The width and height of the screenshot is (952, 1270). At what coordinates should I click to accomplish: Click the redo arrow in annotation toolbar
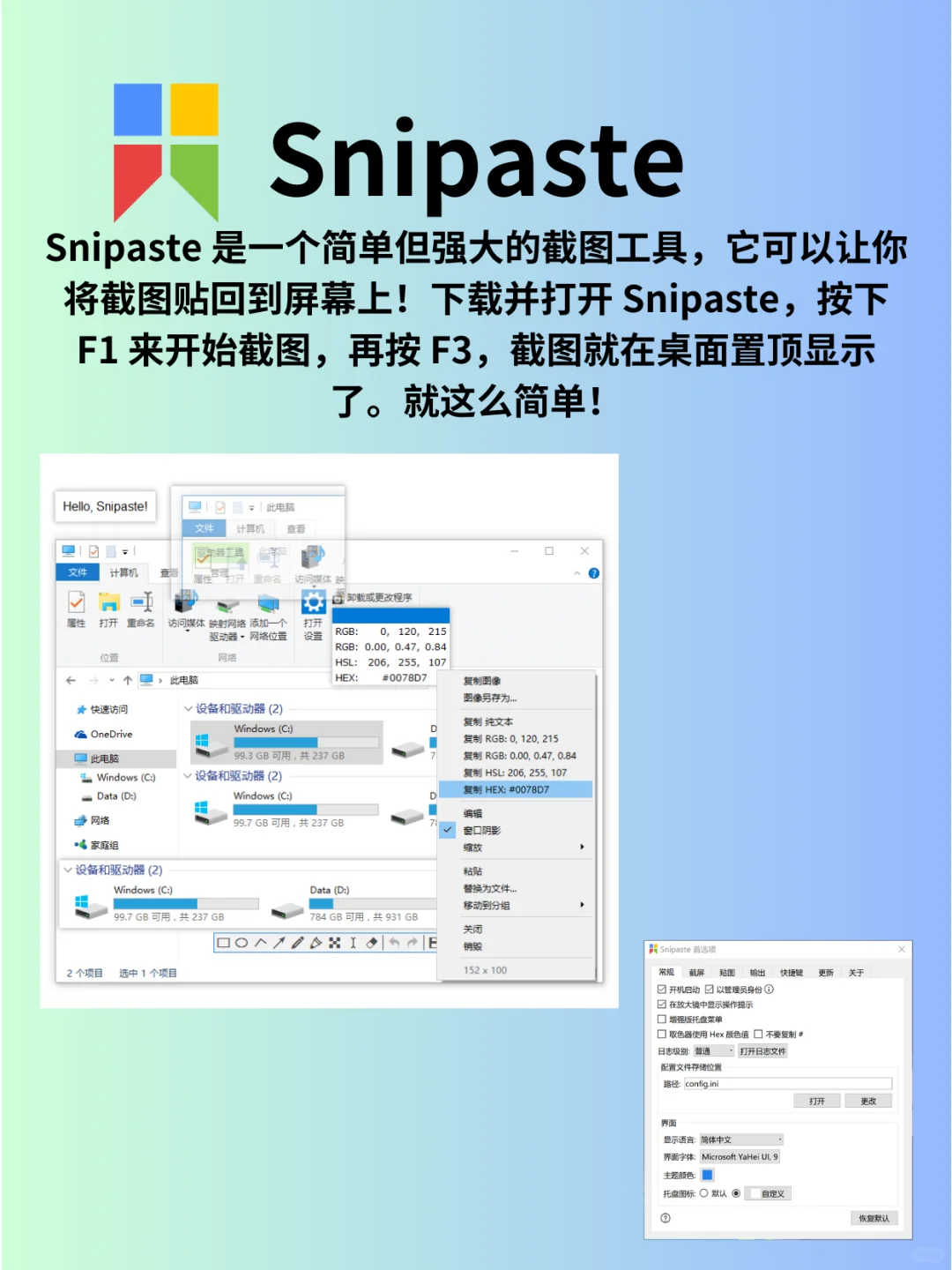pos(413,943)
